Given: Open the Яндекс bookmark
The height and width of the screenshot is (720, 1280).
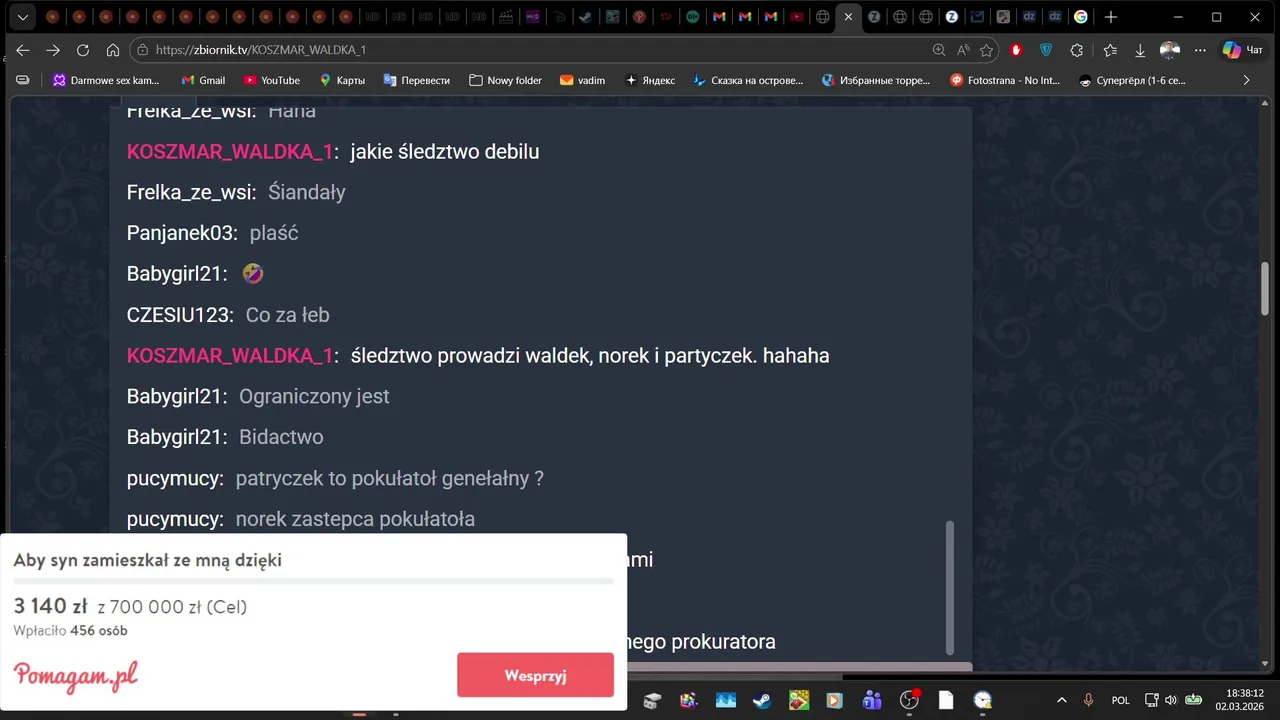Looking at the screenshot, I should [649, 80].
